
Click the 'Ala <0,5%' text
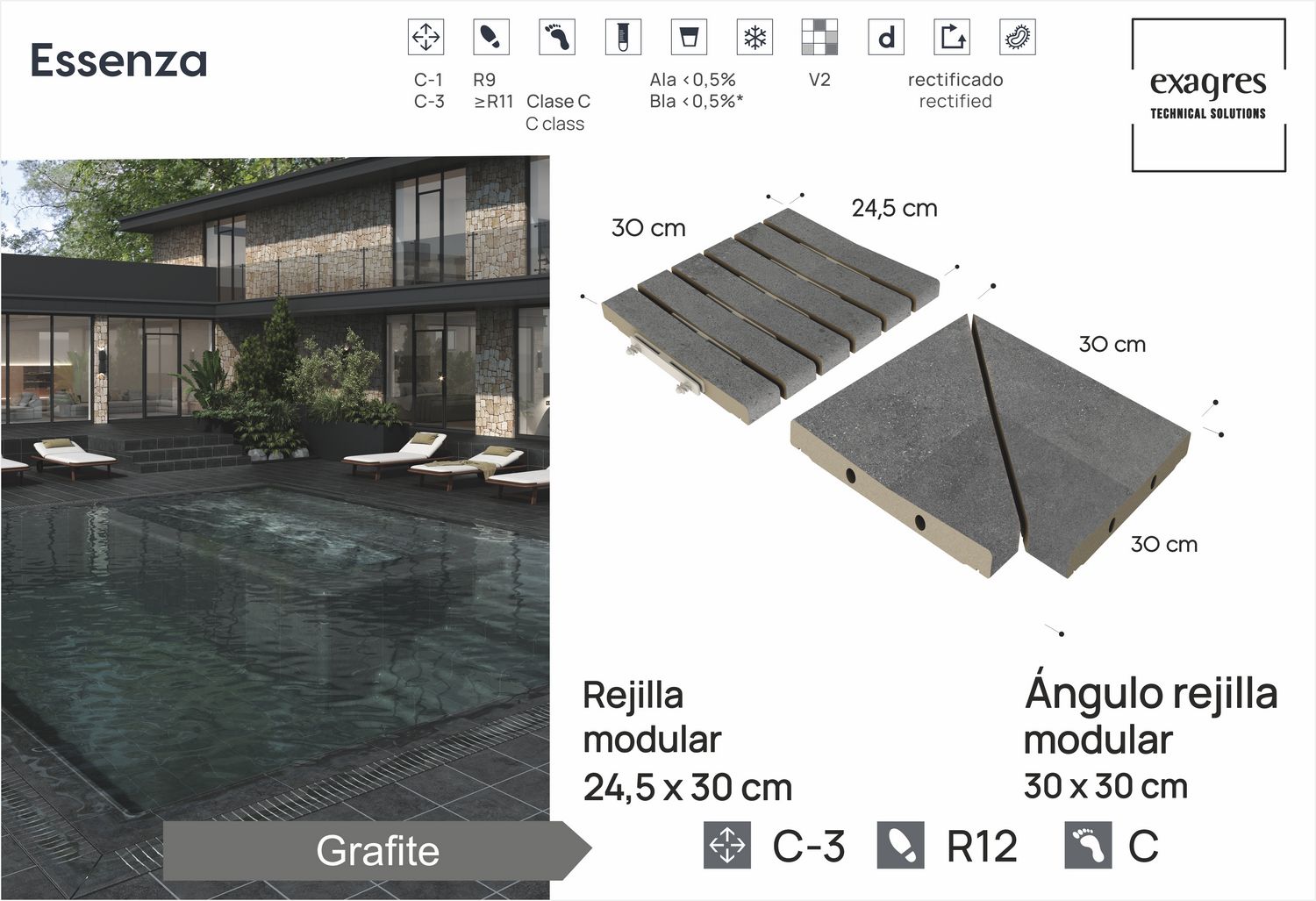click(x=692, y=80)
